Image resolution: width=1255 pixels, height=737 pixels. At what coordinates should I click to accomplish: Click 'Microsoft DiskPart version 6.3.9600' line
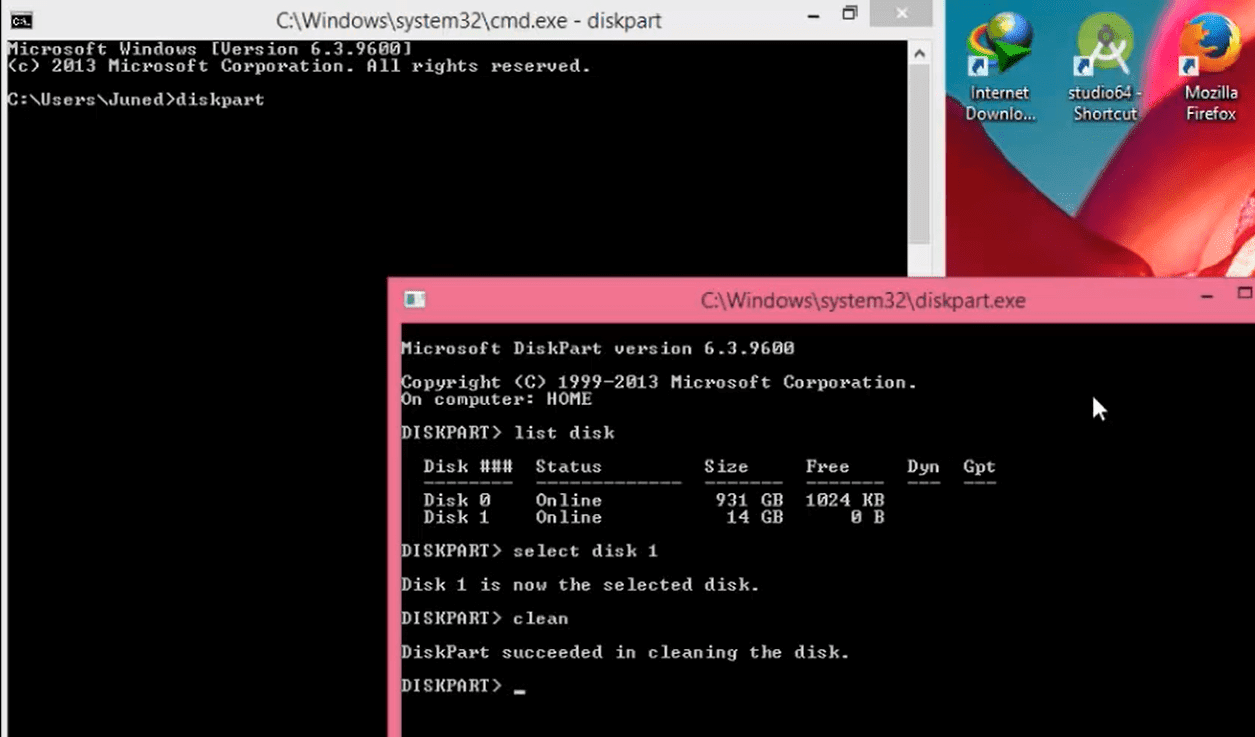(597, 349)
